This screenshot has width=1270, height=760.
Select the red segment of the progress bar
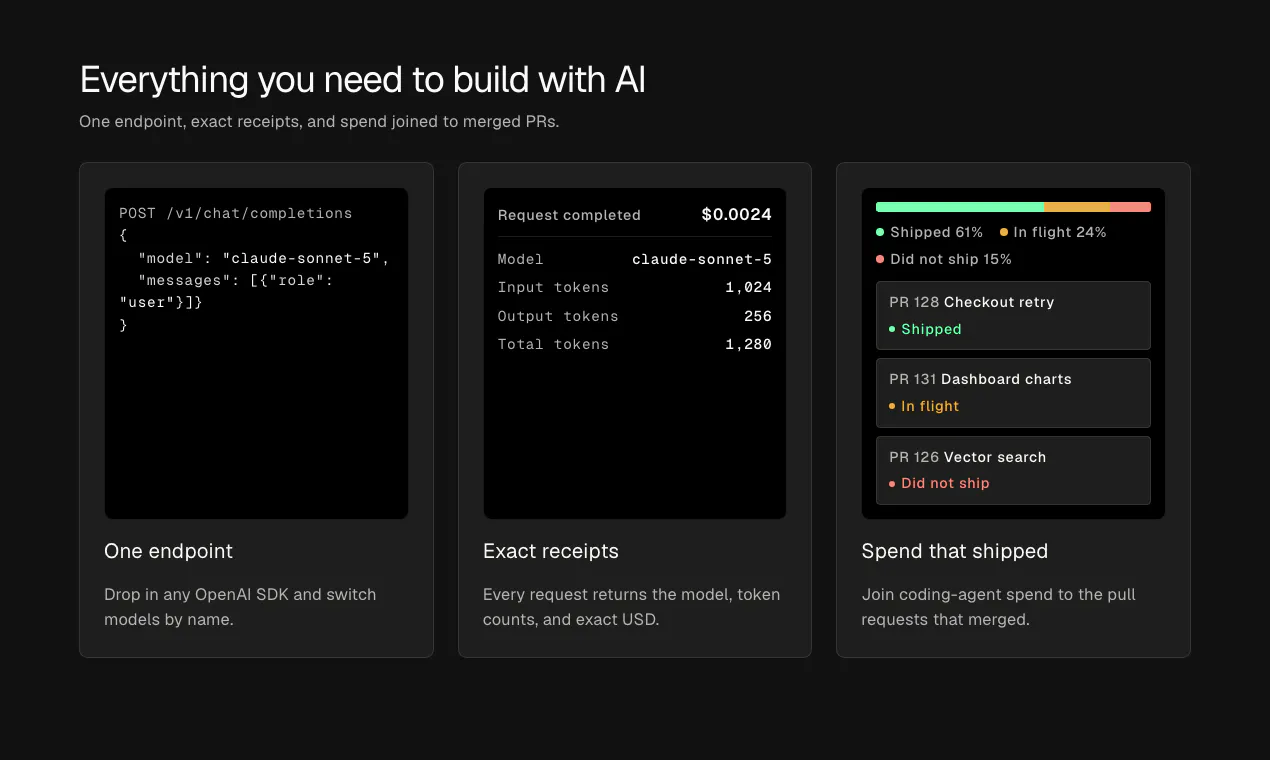1130,207
